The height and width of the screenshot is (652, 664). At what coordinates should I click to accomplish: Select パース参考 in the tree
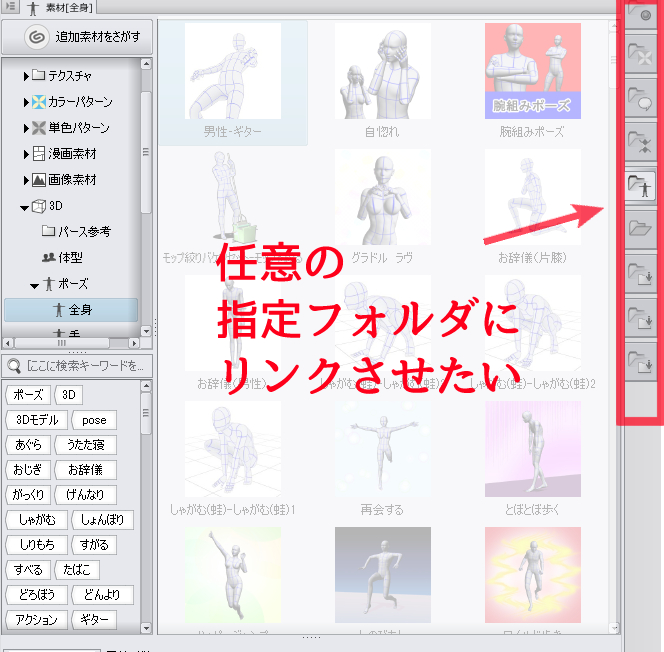(85, 232)
